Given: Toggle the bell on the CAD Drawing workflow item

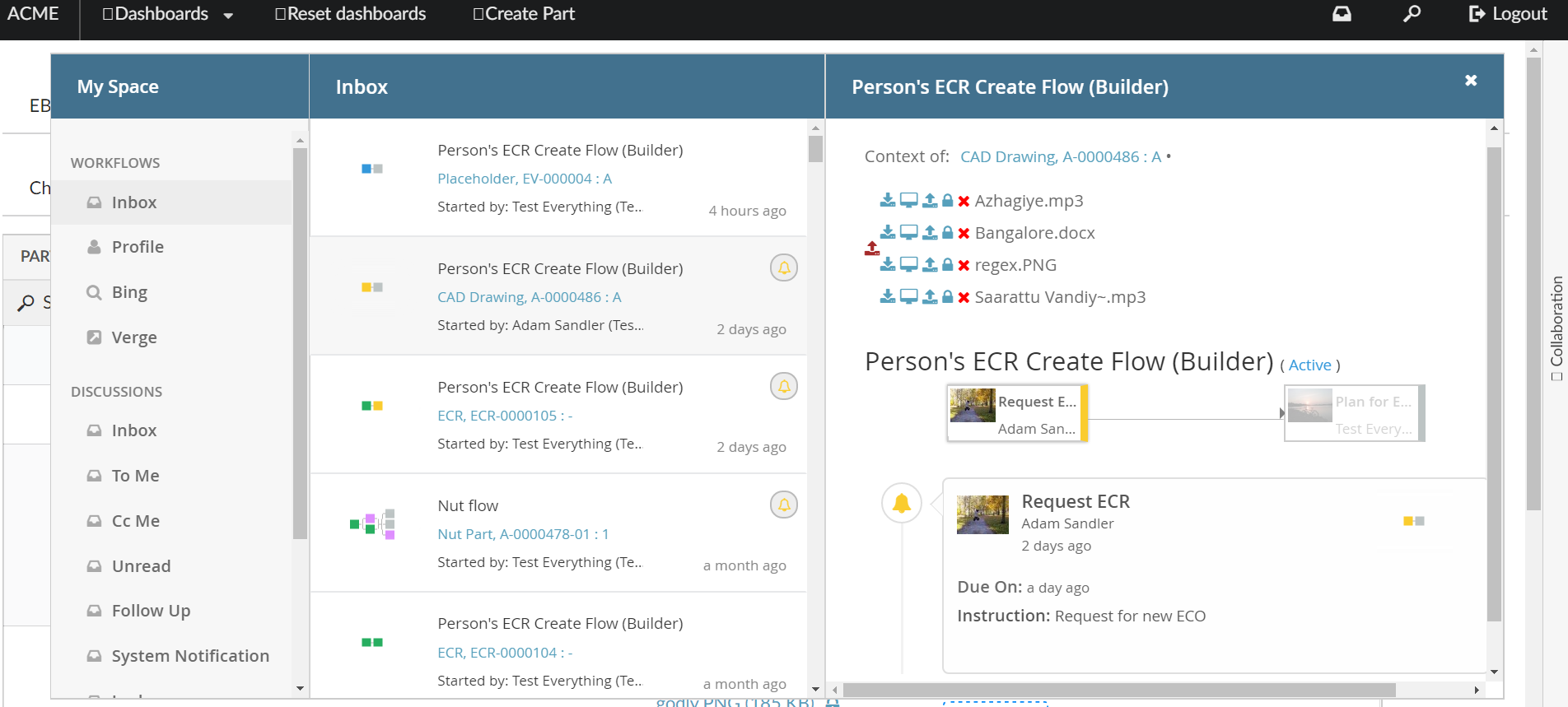Looking at the screenshot, I should [x=783, y=267].
